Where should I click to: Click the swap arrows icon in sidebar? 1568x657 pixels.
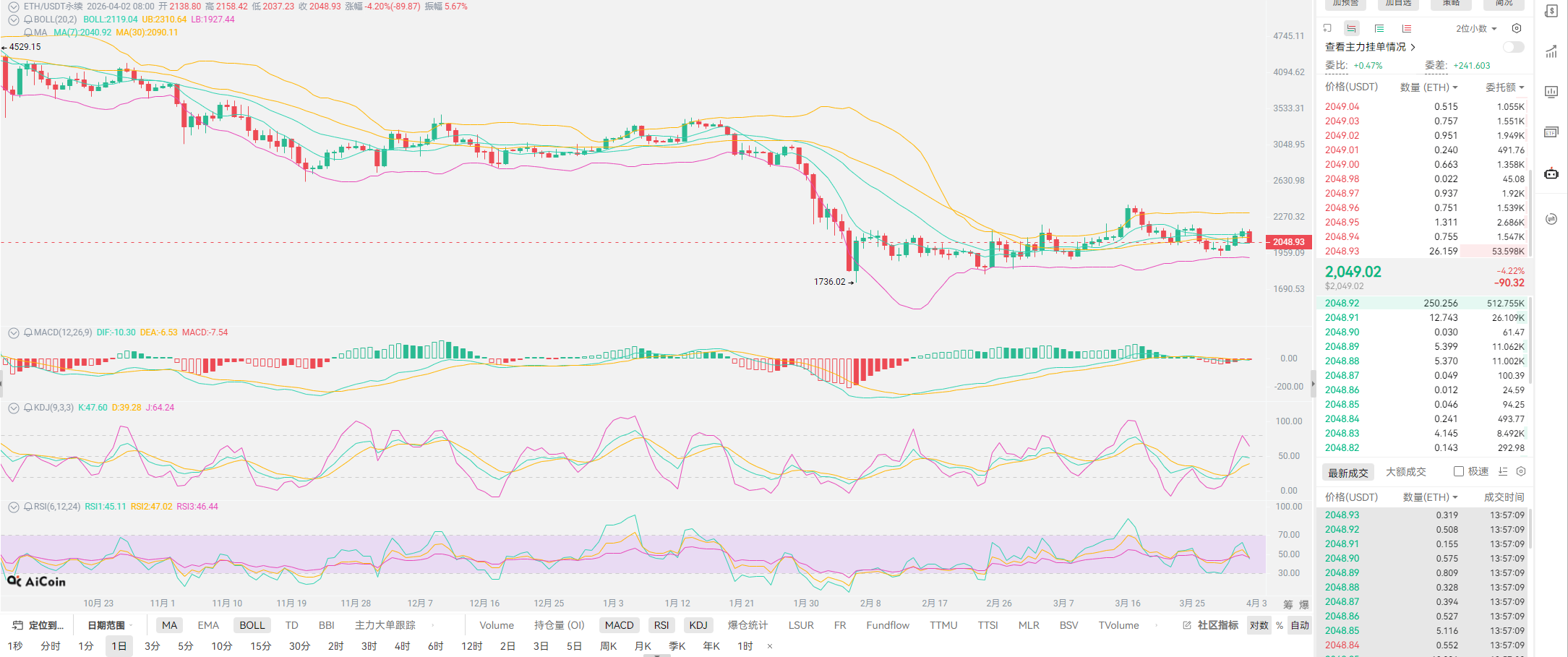click(x=1551, y=219)
